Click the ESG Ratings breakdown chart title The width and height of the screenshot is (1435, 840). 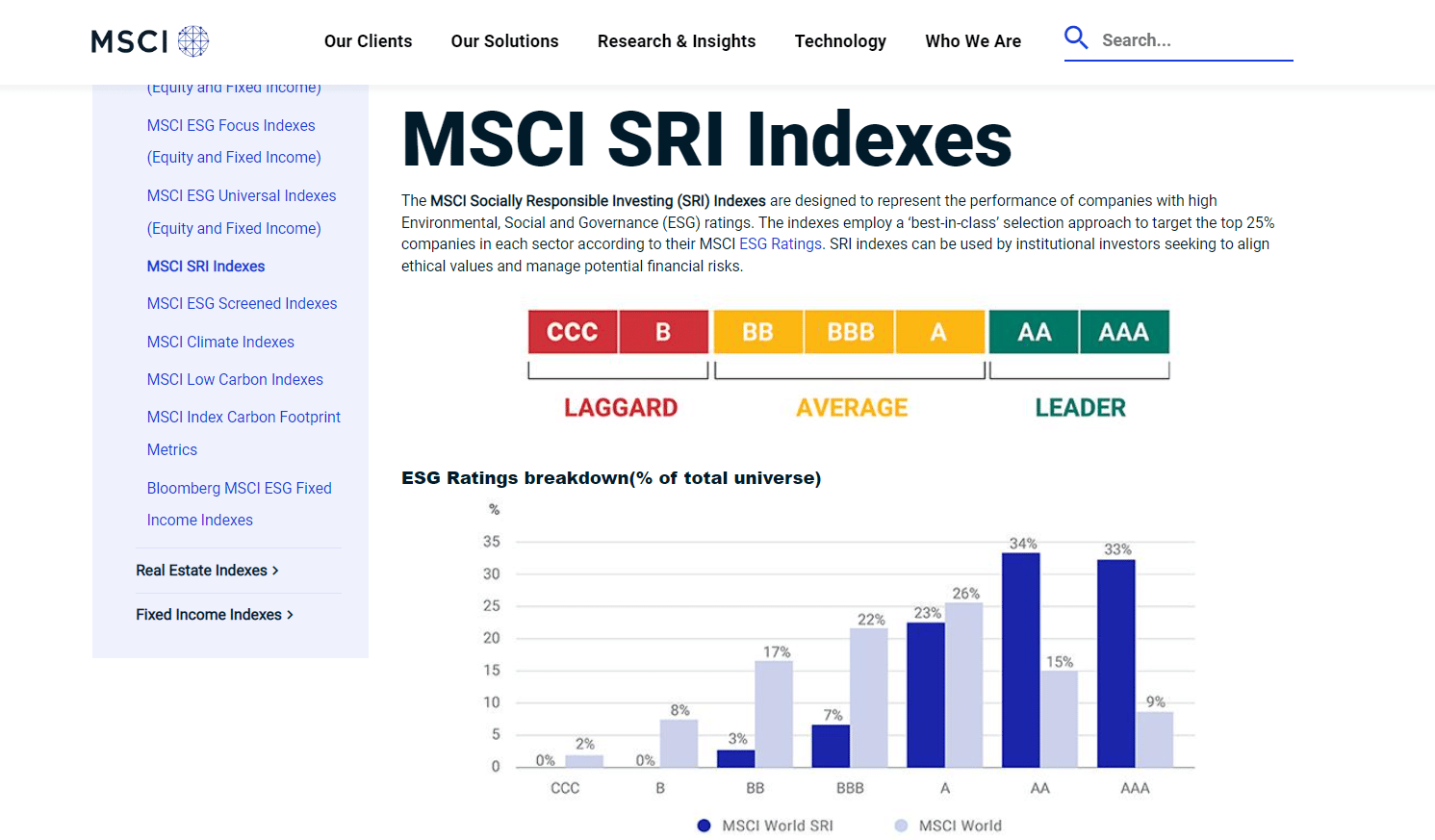coord(611,478)
